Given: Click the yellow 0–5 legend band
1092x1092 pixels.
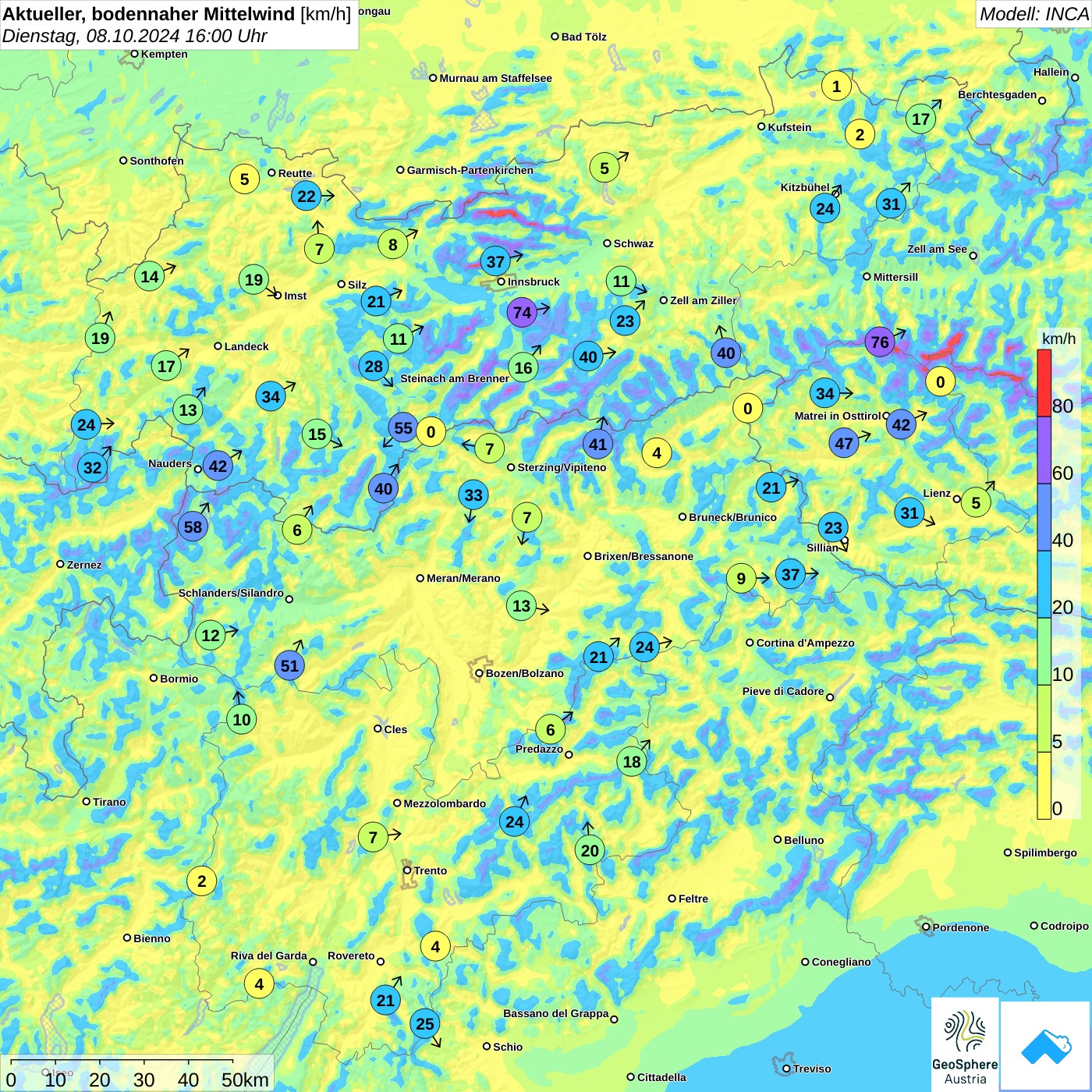Looking at the screenshot, I should click(1044, 785).
